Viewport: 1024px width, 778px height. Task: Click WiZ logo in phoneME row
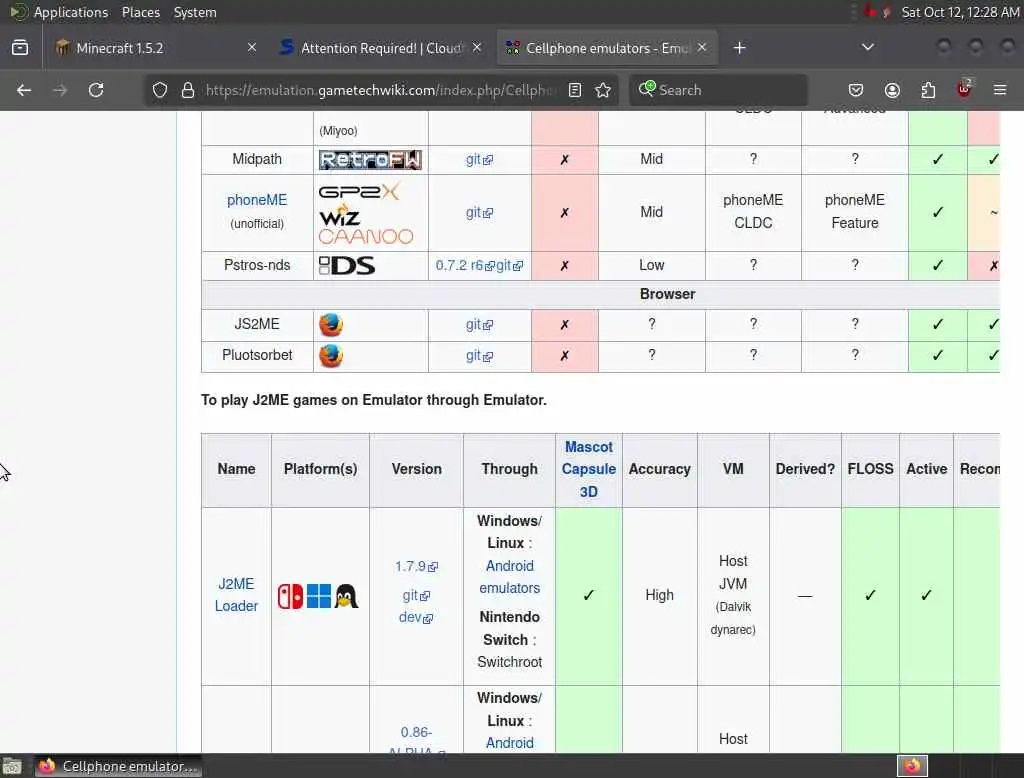coord(340,215)
